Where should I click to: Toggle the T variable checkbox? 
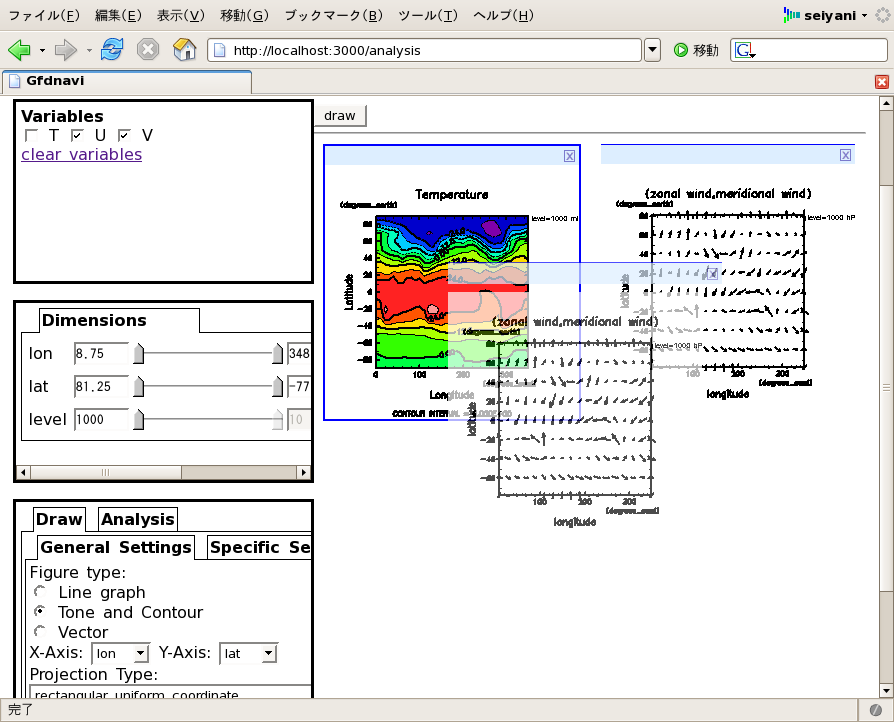click(x=32, y=135)
